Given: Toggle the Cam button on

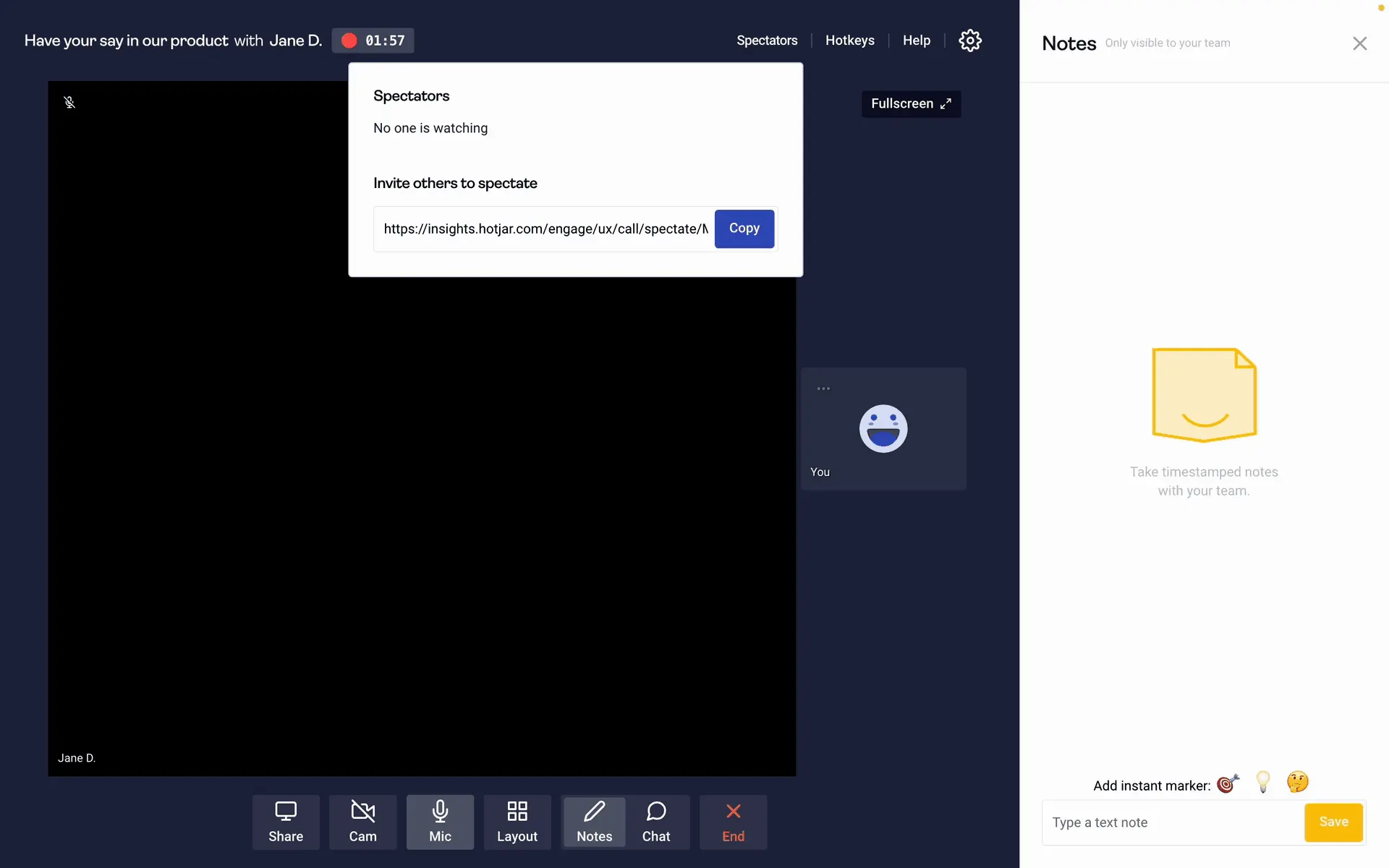Looking at the screenshot, I should pos(362,822).
